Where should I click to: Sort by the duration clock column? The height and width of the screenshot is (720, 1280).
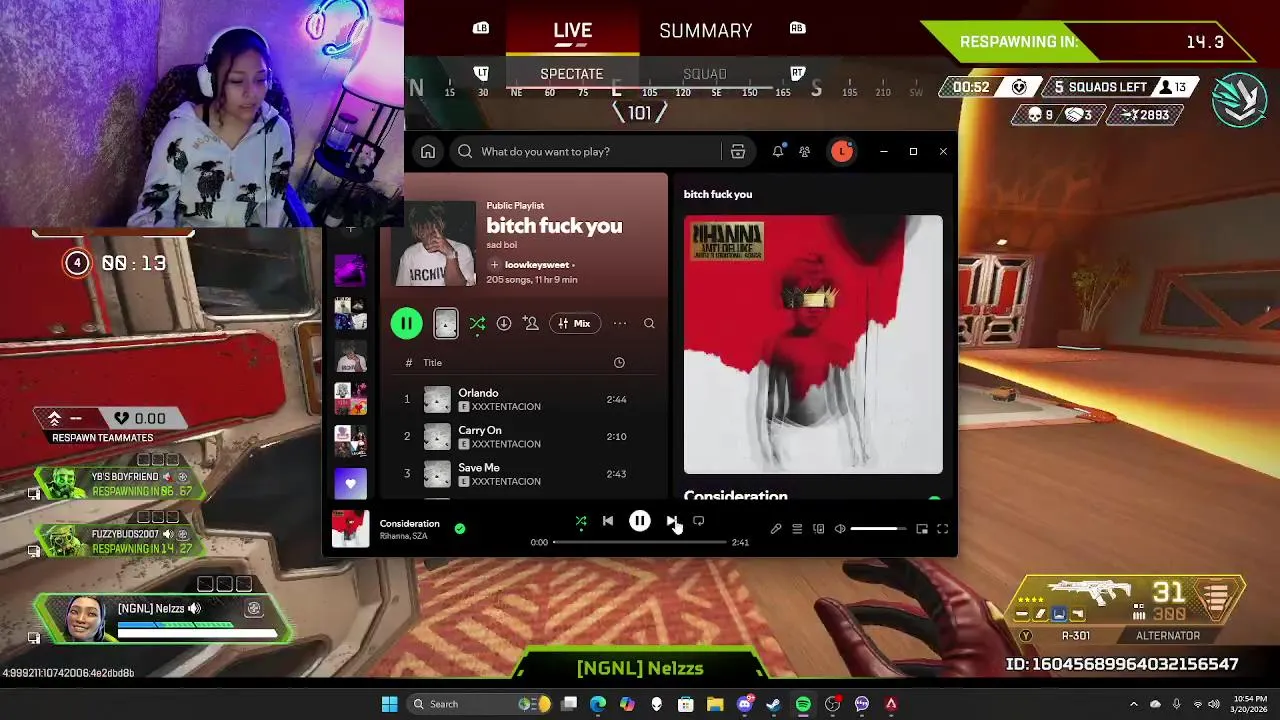pyautogui.click(x=619, y=362)
